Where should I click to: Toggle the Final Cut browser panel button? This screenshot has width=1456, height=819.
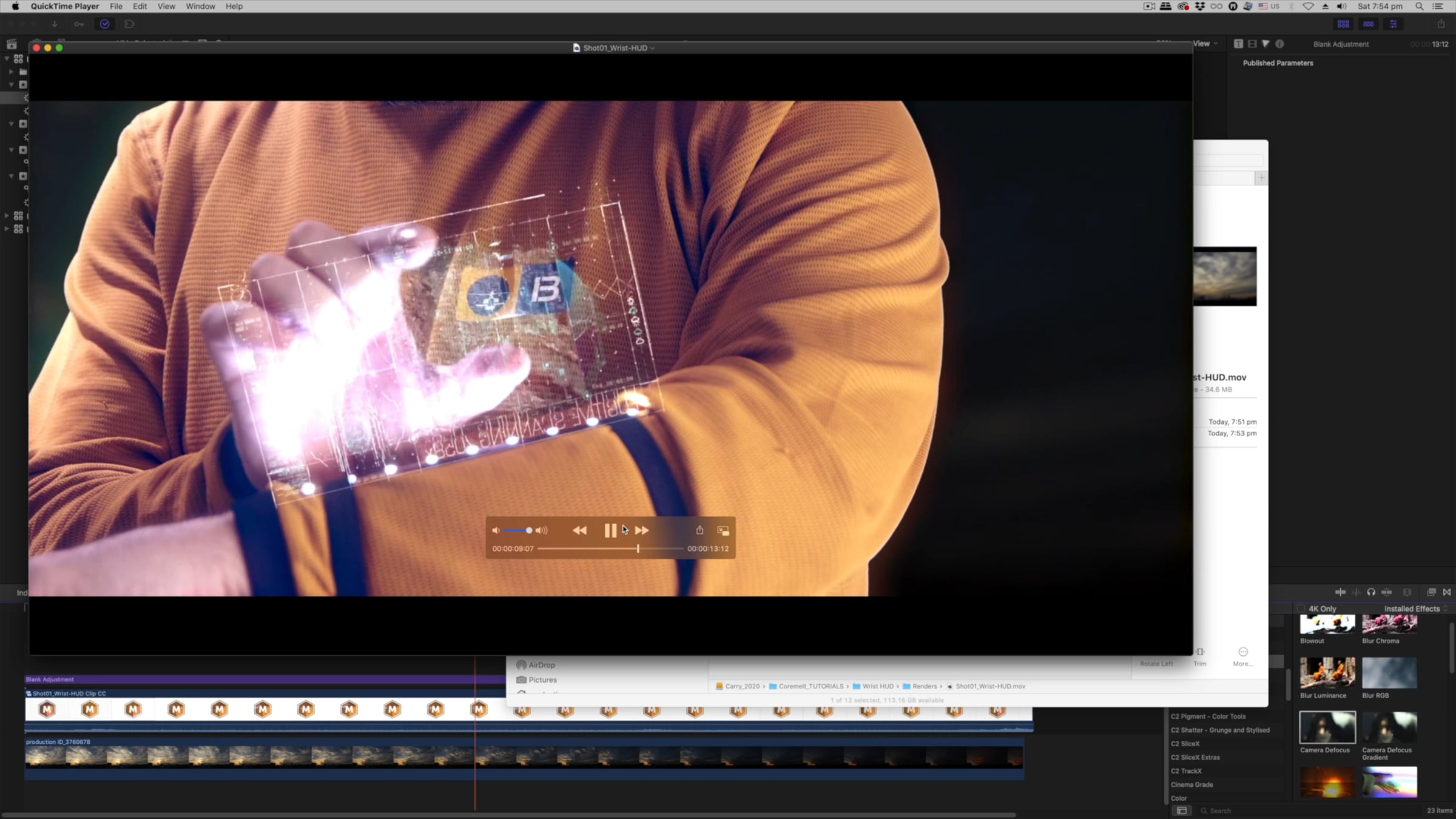pos(1343,24)
